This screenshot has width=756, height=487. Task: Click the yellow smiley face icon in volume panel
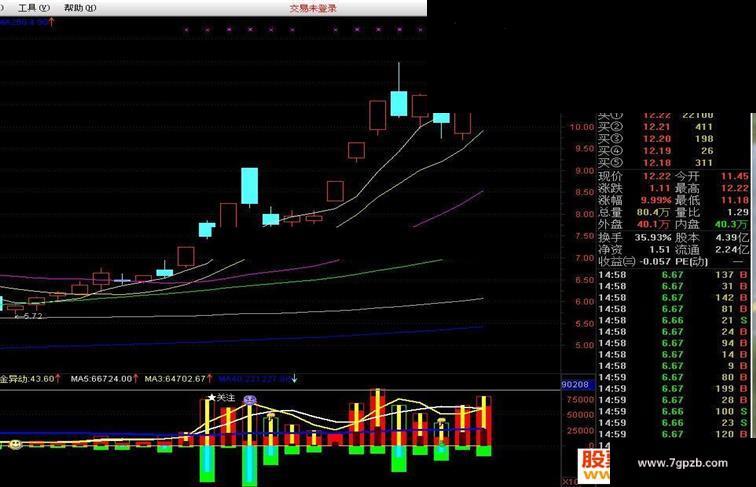coord(16,444)
